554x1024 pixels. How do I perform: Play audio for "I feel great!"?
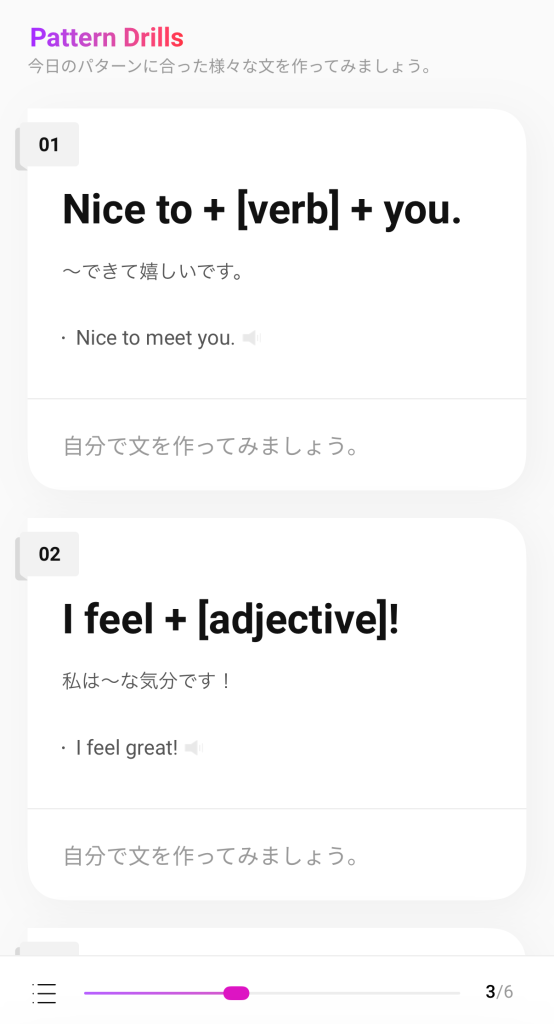[194, 747]
